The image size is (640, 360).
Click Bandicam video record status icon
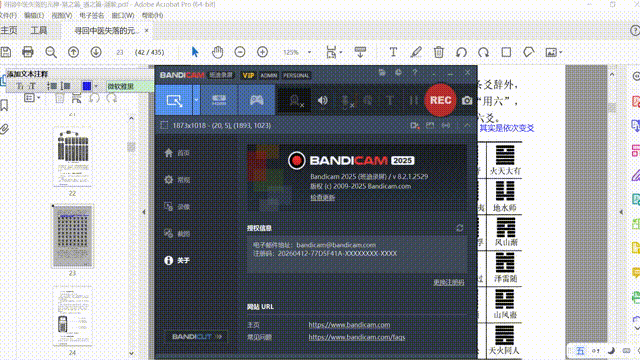415,126
